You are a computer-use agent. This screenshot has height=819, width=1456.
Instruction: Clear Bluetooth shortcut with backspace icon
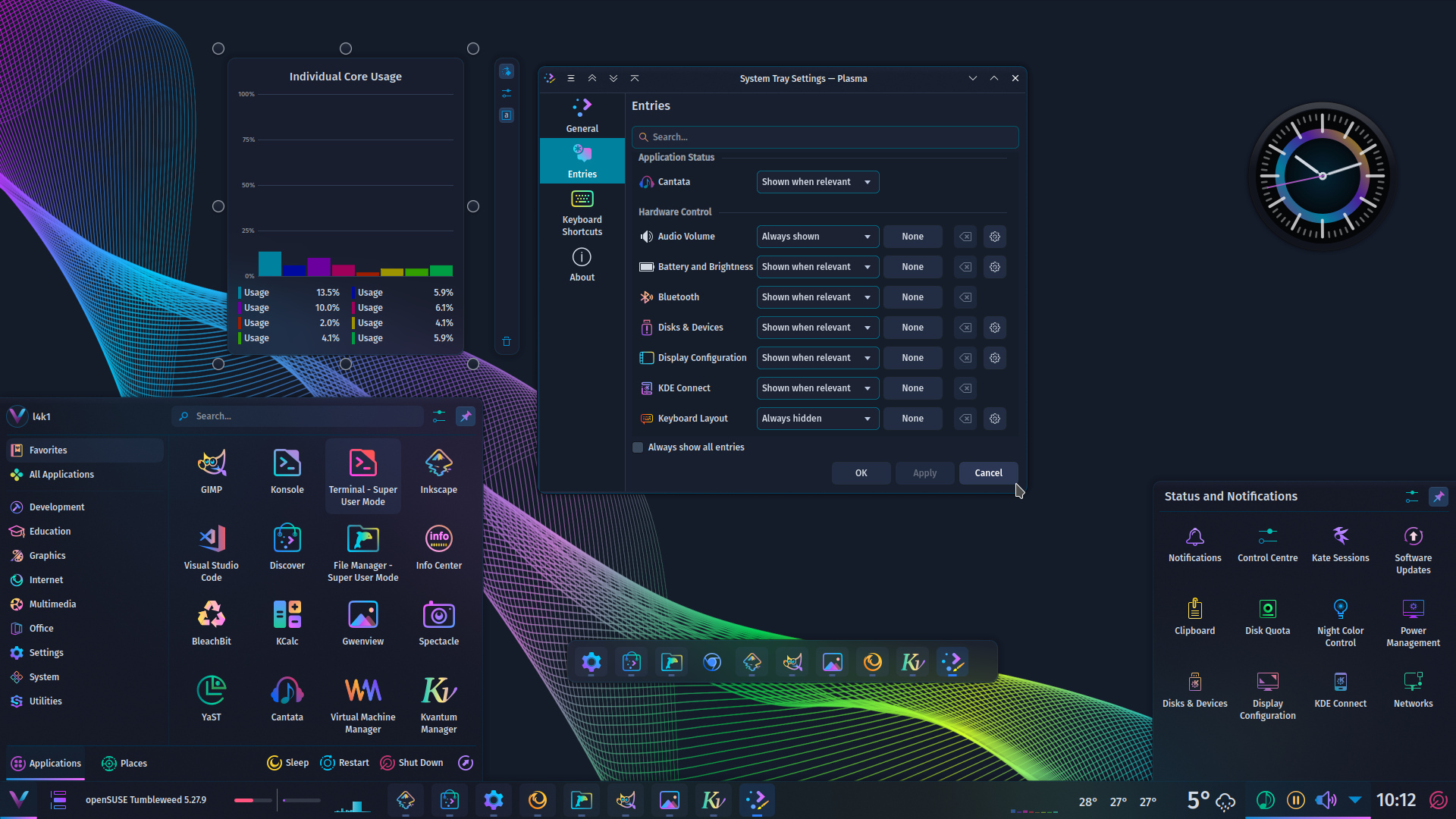tap(965, 297)
